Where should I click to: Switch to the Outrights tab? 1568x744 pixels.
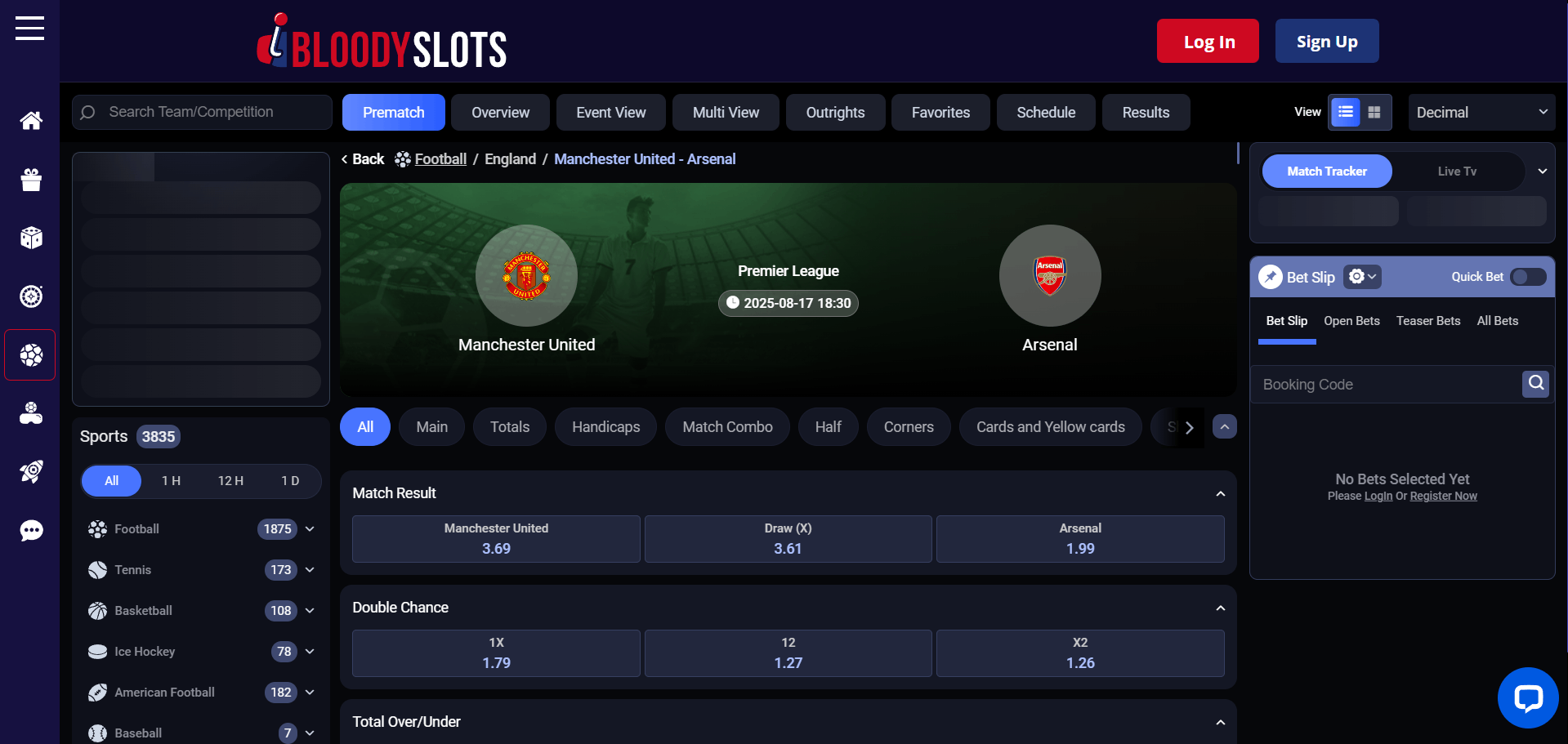pyautogui.click(x=835, y=112)
